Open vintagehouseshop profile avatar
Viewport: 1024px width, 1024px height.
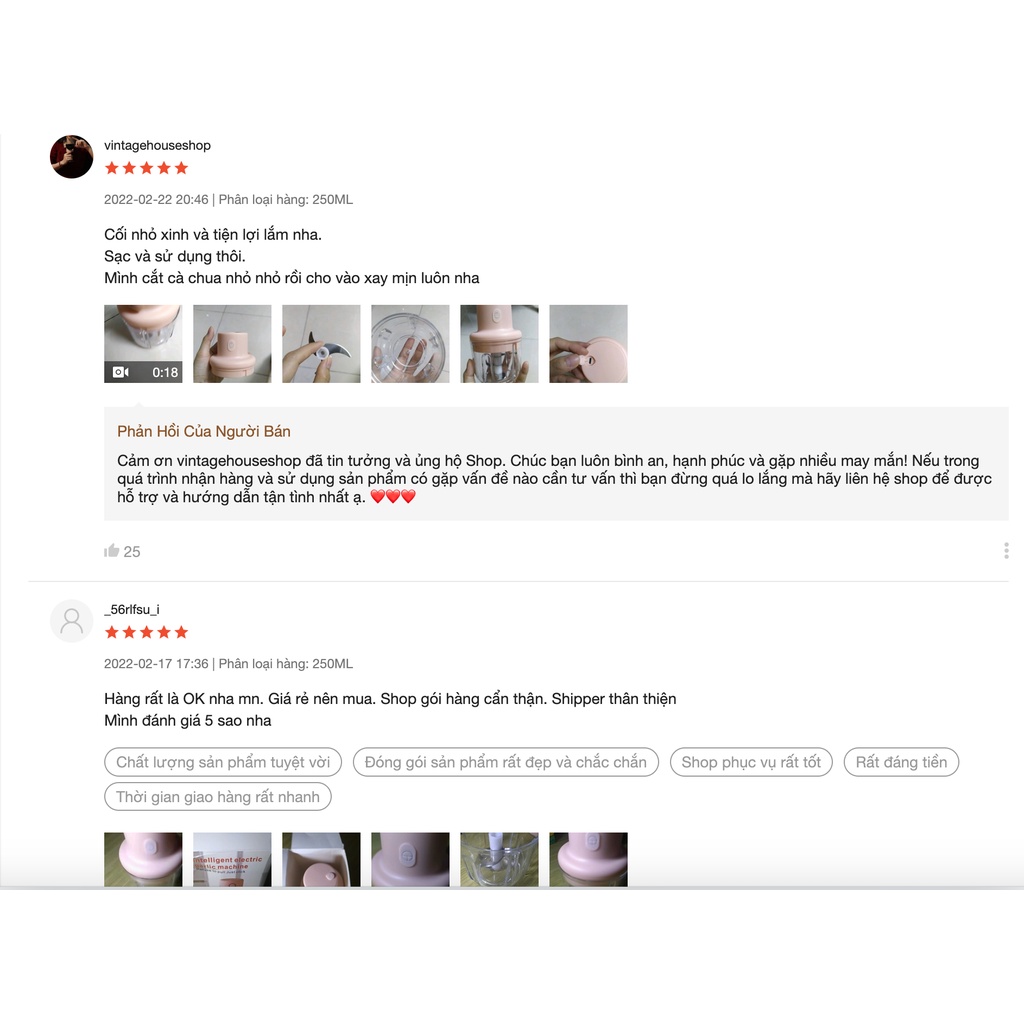72,157
